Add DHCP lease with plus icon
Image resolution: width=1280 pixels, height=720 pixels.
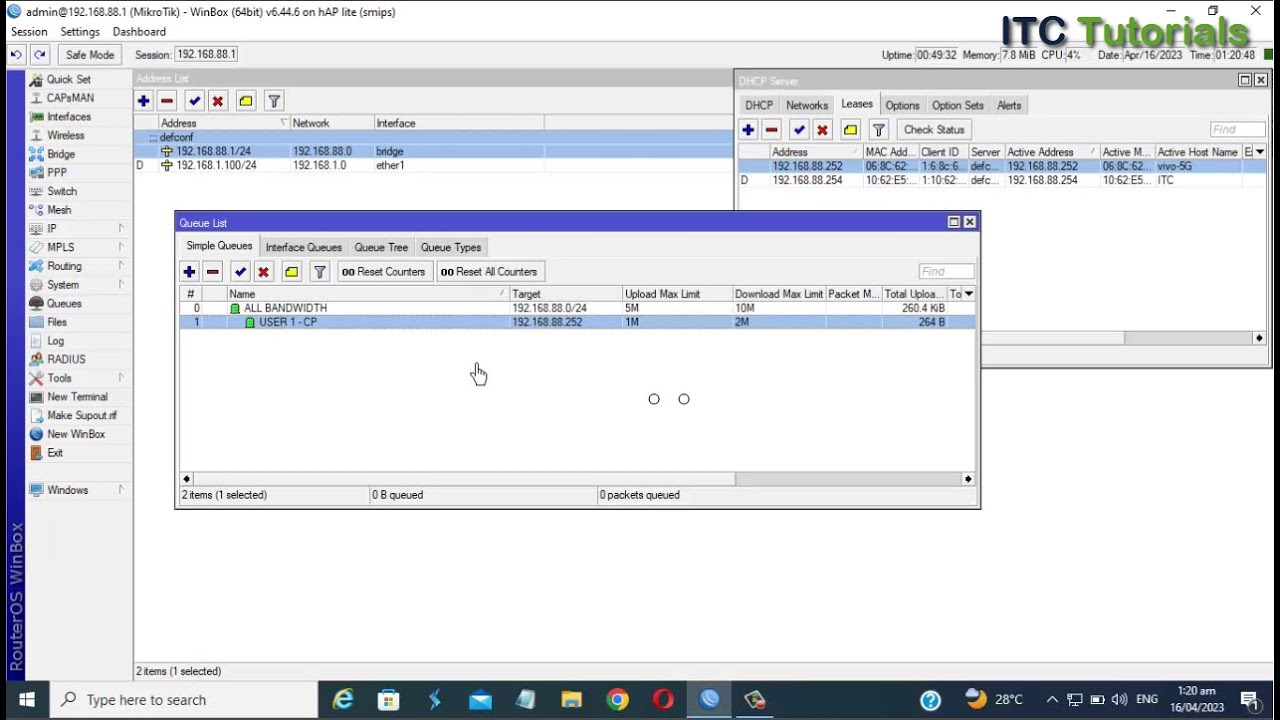pos(748,130)
